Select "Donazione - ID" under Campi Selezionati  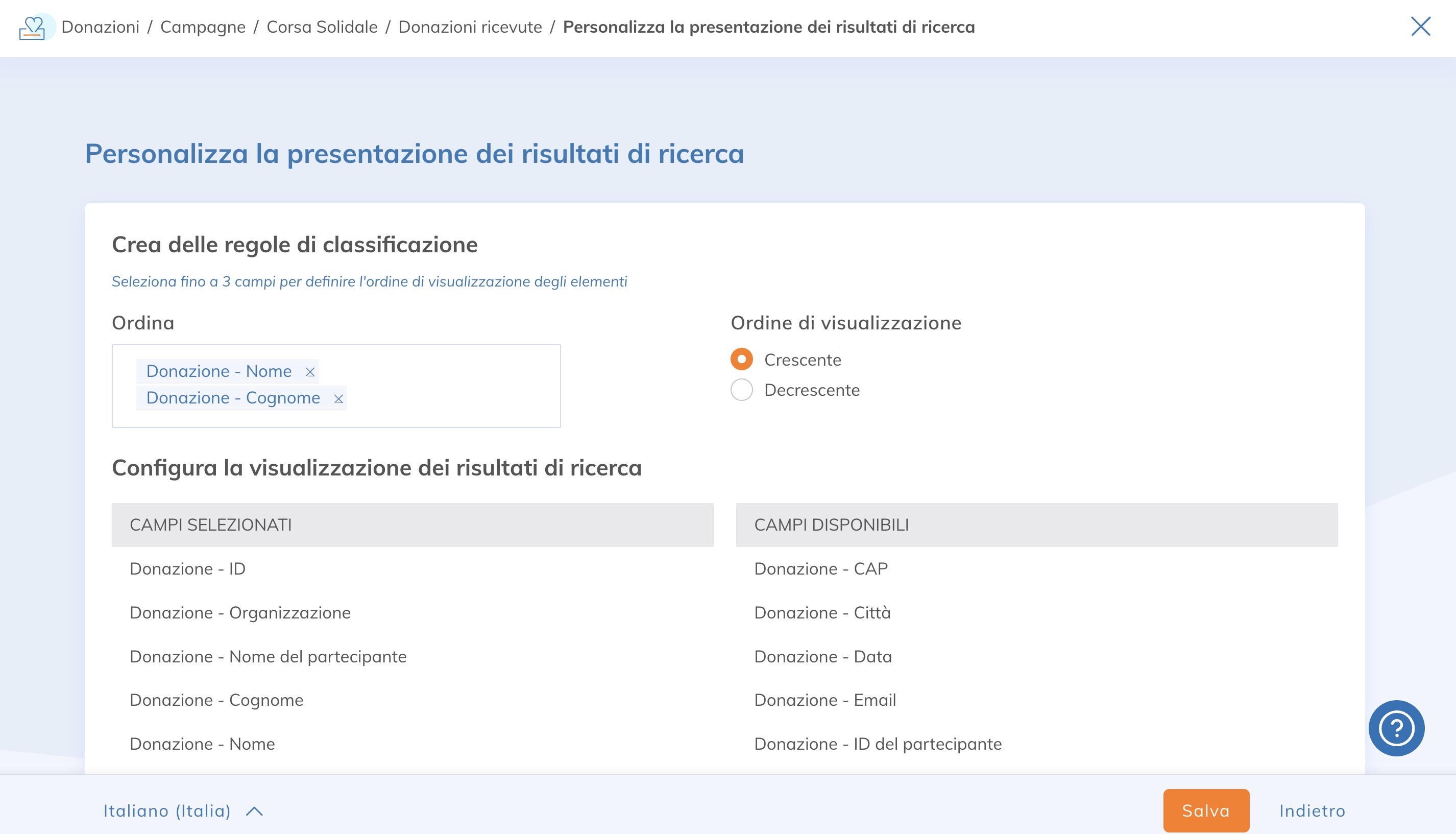click(x=188, y=569)
